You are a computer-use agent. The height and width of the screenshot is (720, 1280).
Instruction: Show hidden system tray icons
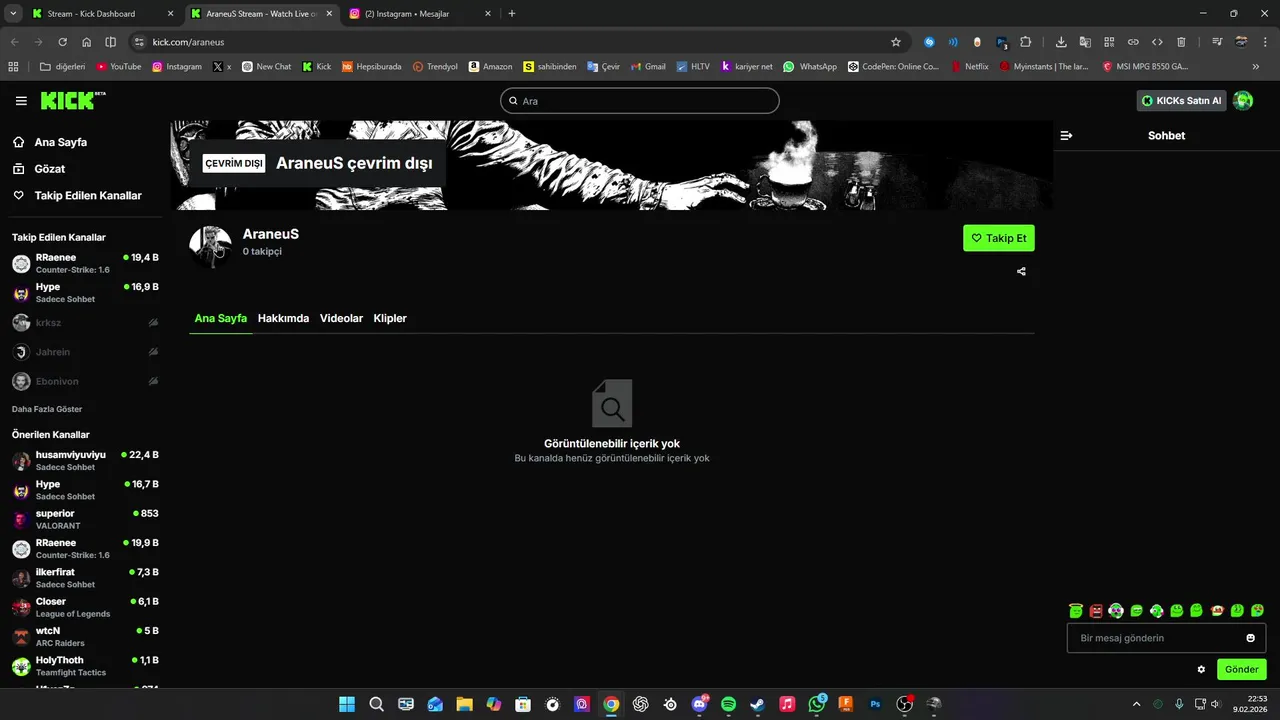click(1135, 704)
